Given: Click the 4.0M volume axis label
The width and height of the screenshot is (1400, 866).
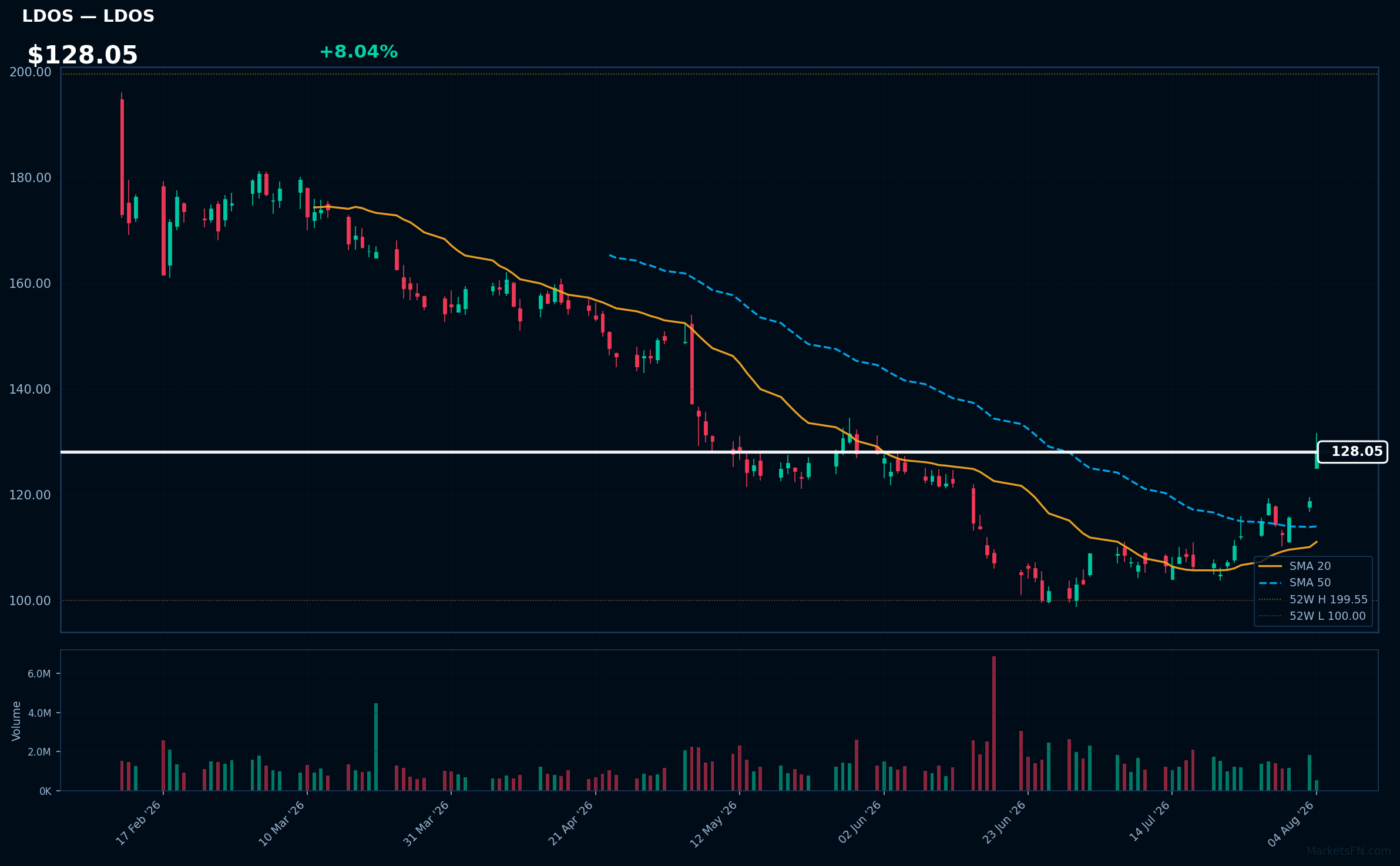Looking at the screenshot, I should point(39,713).
